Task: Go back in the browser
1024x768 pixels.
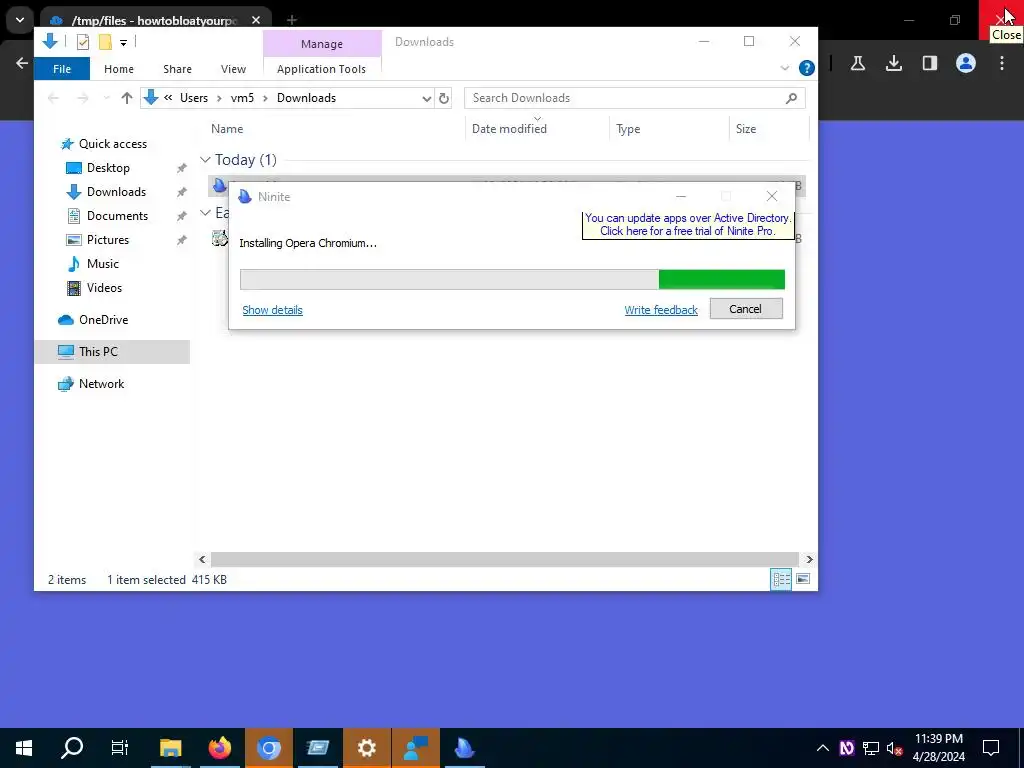Action: (x=22, y=63)
